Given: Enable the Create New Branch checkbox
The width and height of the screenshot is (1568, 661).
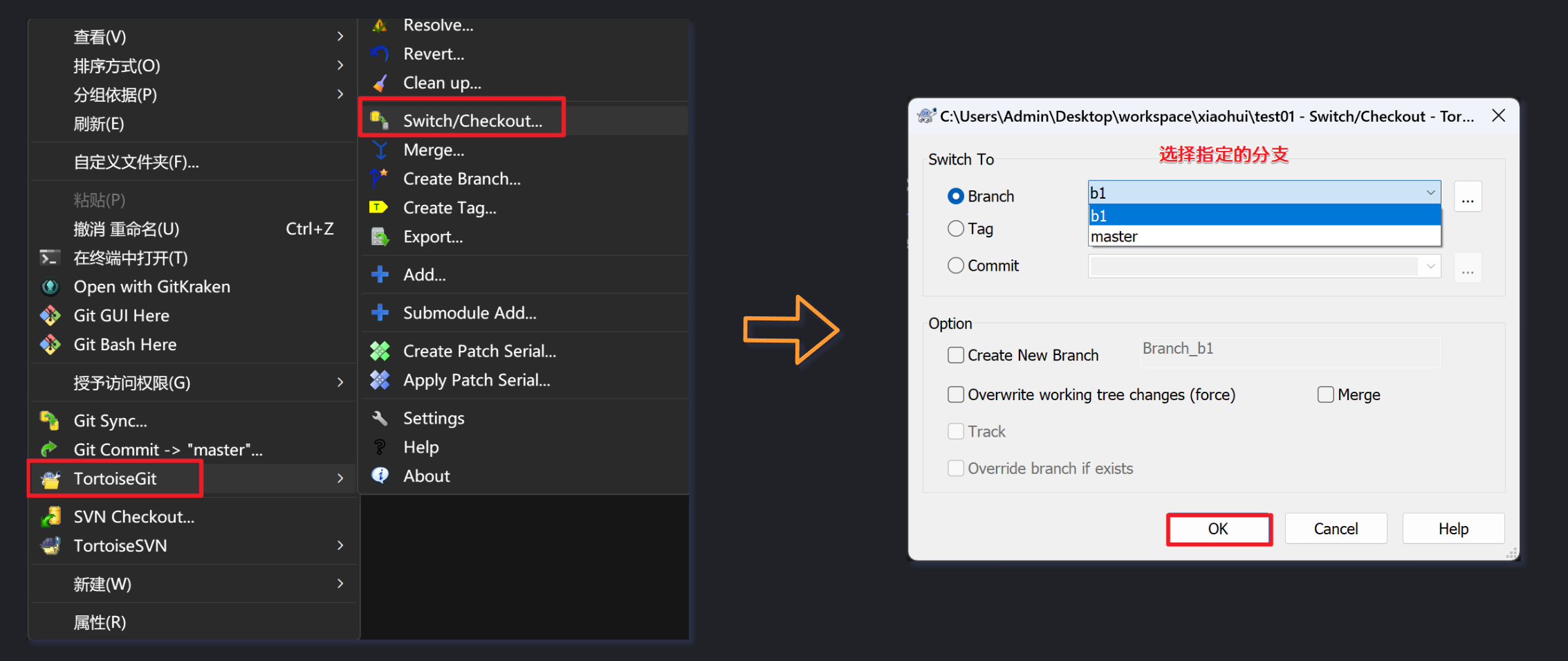Looking at the screenshot, I should (x=955, y=356).
